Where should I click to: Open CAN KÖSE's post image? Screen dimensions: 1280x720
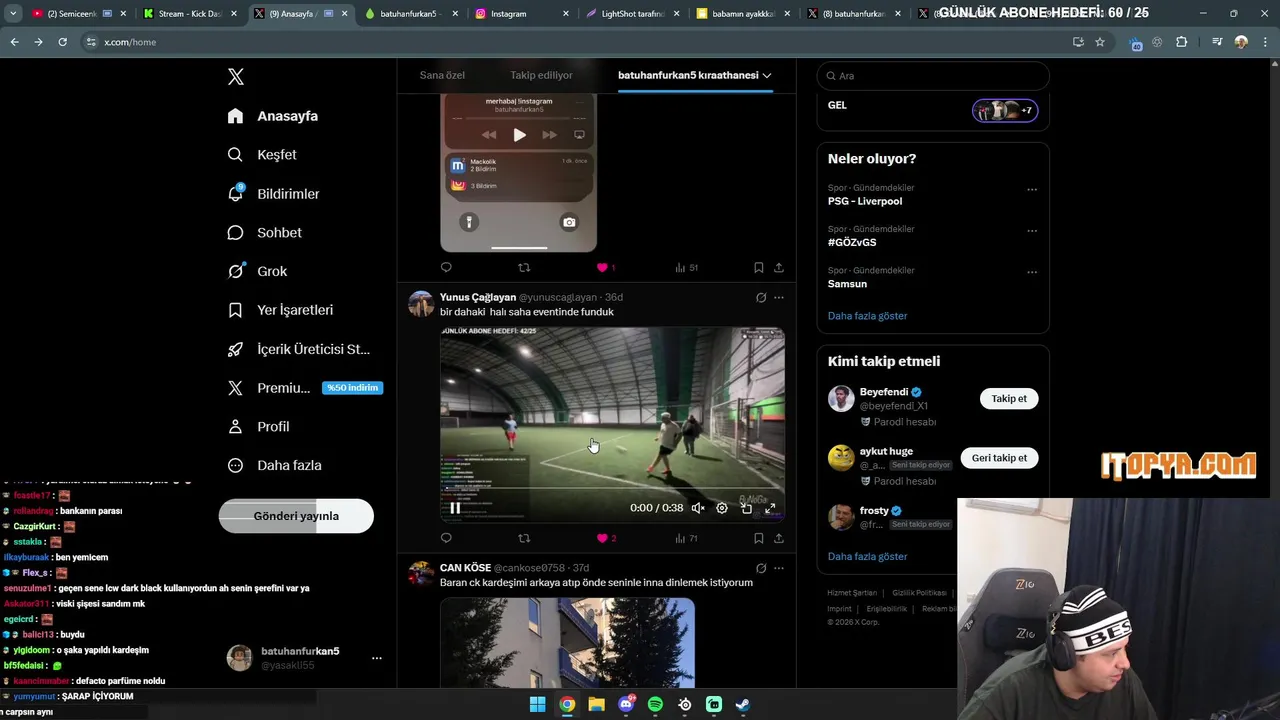(567, 643)
